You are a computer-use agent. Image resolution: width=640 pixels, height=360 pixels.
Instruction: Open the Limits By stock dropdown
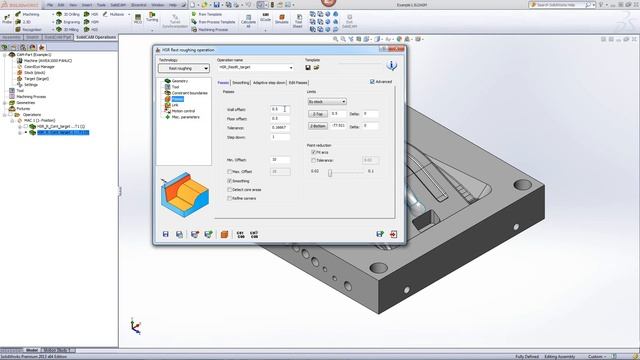click(327, 101)
